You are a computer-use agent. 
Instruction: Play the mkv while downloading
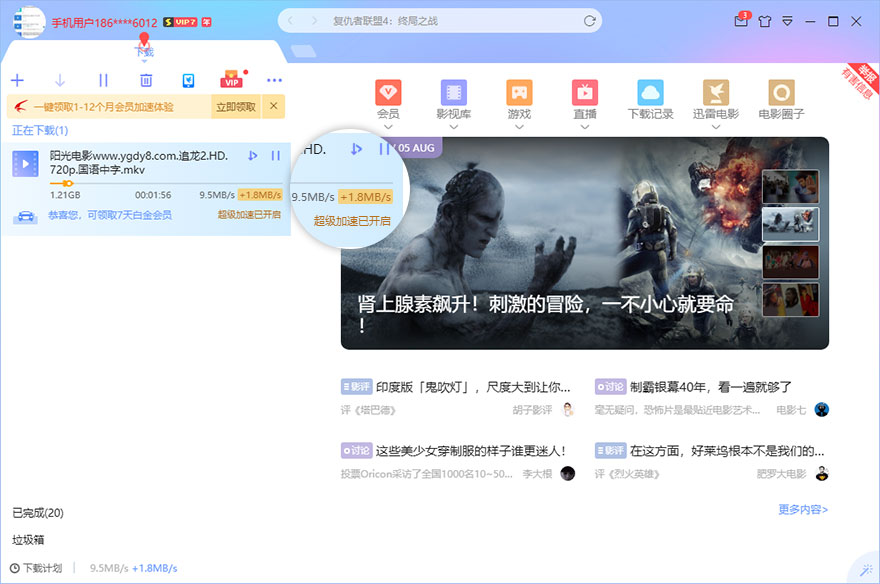tap(253, 155)
